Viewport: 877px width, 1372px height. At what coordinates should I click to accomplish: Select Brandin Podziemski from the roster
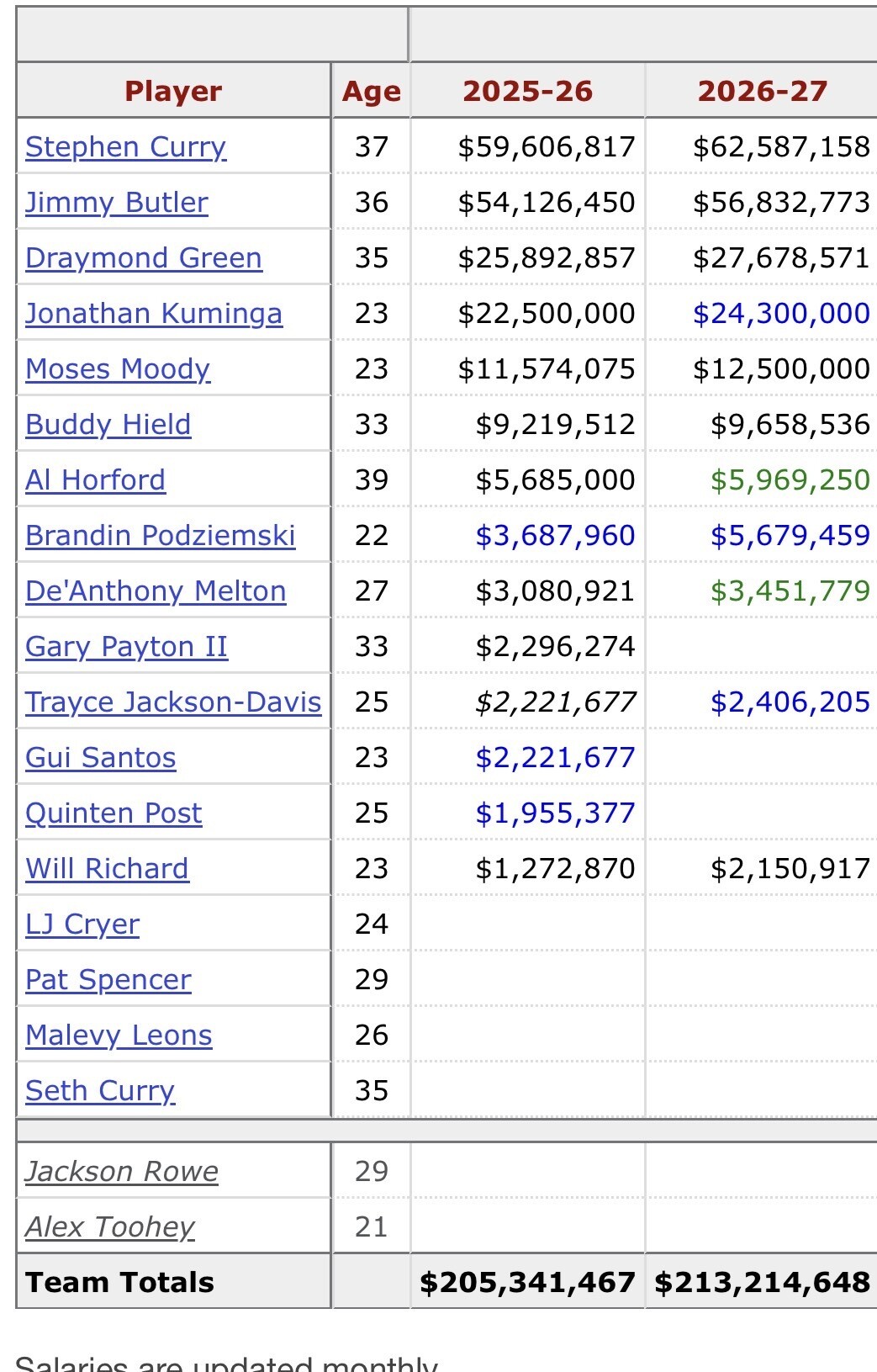point(161,535)
